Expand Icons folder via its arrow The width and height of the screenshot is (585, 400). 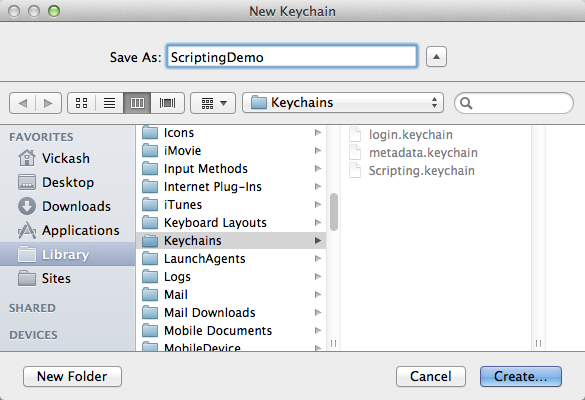tap(318, 133)
